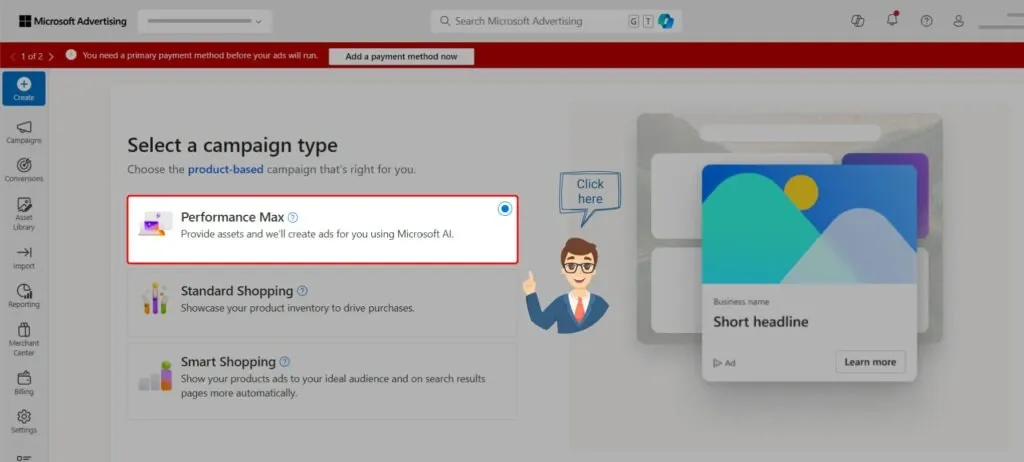The image size is (1024, 462).
Task: Open Billing in the sidebar
Action: pos(24,383)
